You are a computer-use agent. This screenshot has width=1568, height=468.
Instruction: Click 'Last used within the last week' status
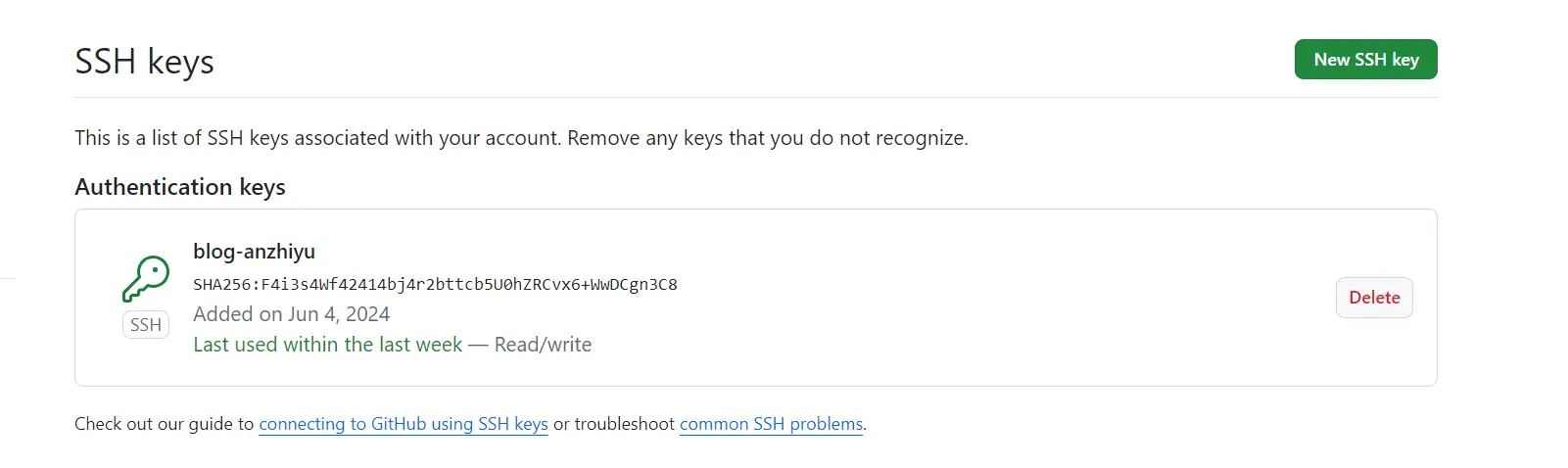327,345
